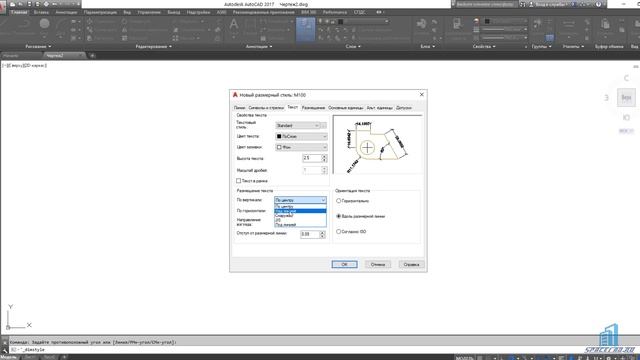640x360 pixels.
Task: Switch to the Fit (Размещение) tab
Action: pyautogui.click(x=313, y=108)
